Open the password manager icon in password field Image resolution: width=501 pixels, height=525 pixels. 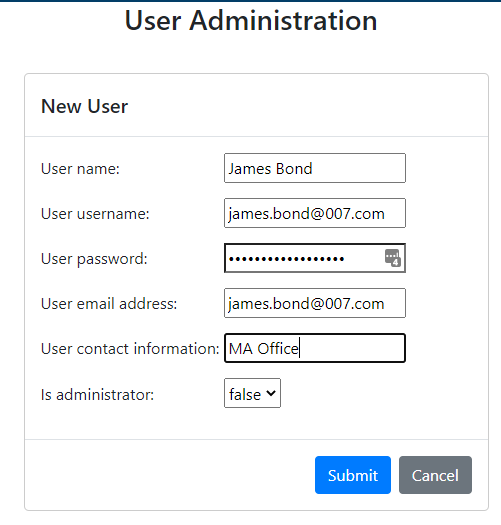(x=392, y=258)
